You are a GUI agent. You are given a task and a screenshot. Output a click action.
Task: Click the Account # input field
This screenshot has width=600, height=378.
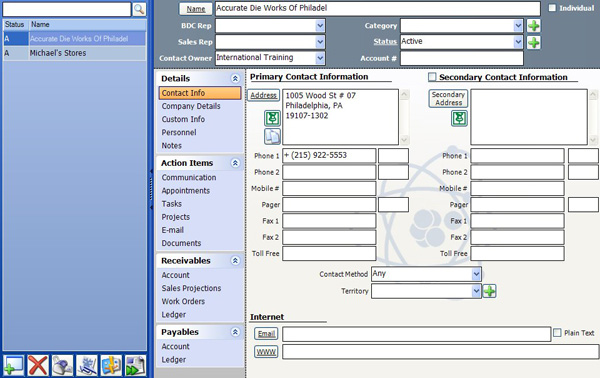click(461, 59)
